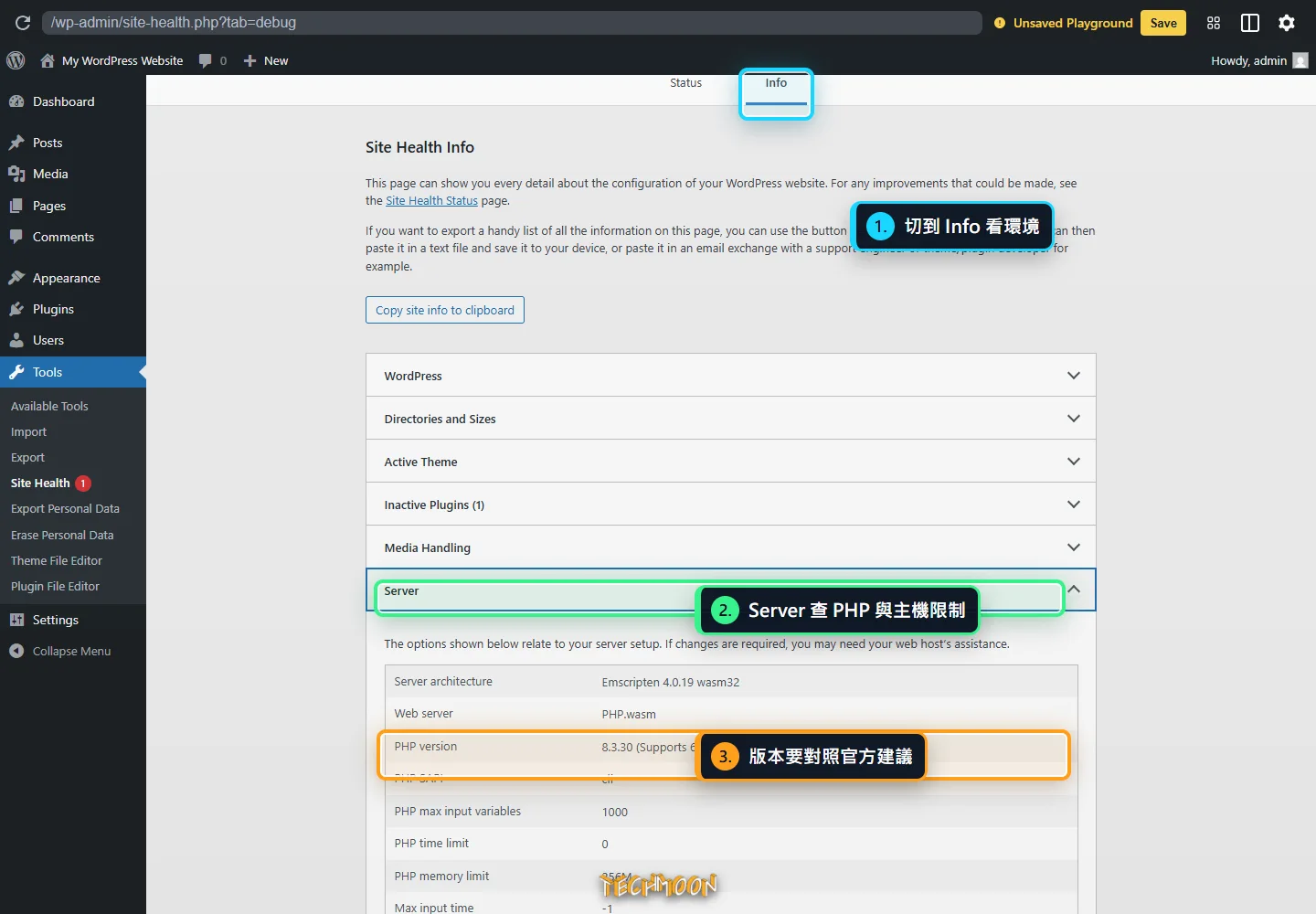Click Unsaved Playground label
This screenshot has height=914, width=1316.
pyautogui.click(x=1073, y=23)
